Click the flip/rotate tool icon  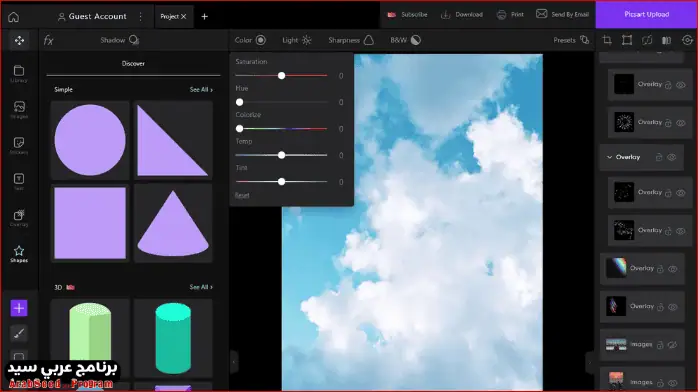tap(647, 40)
